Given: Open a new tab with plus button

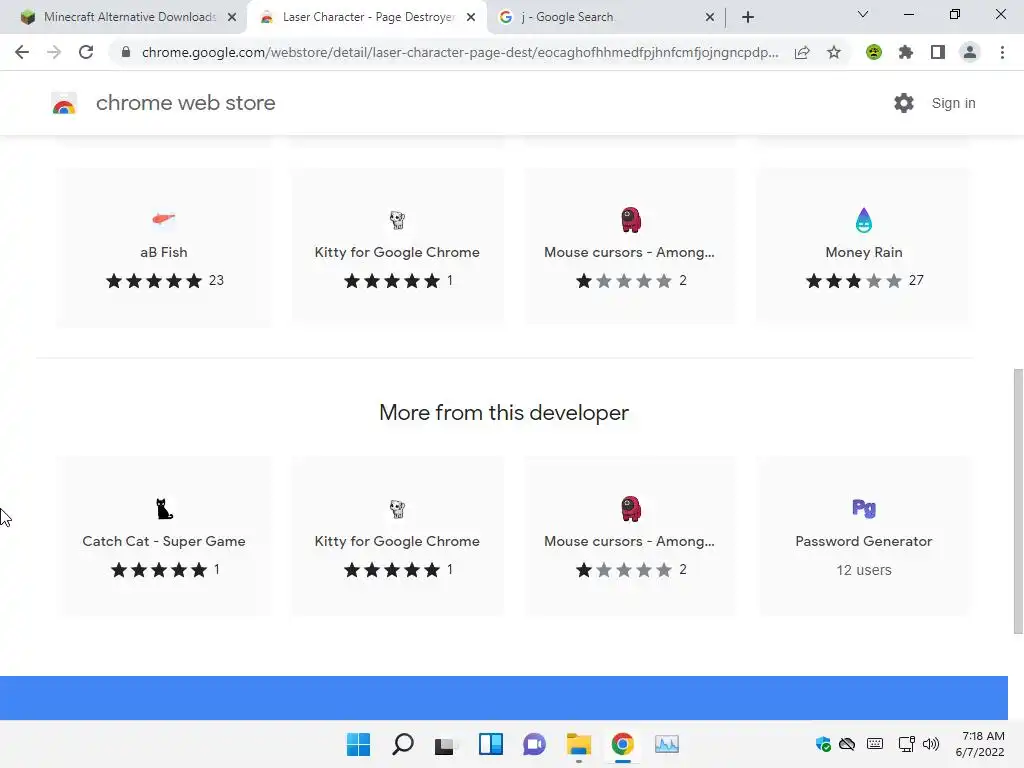Looking at the screenshot, I should point(748,18).
